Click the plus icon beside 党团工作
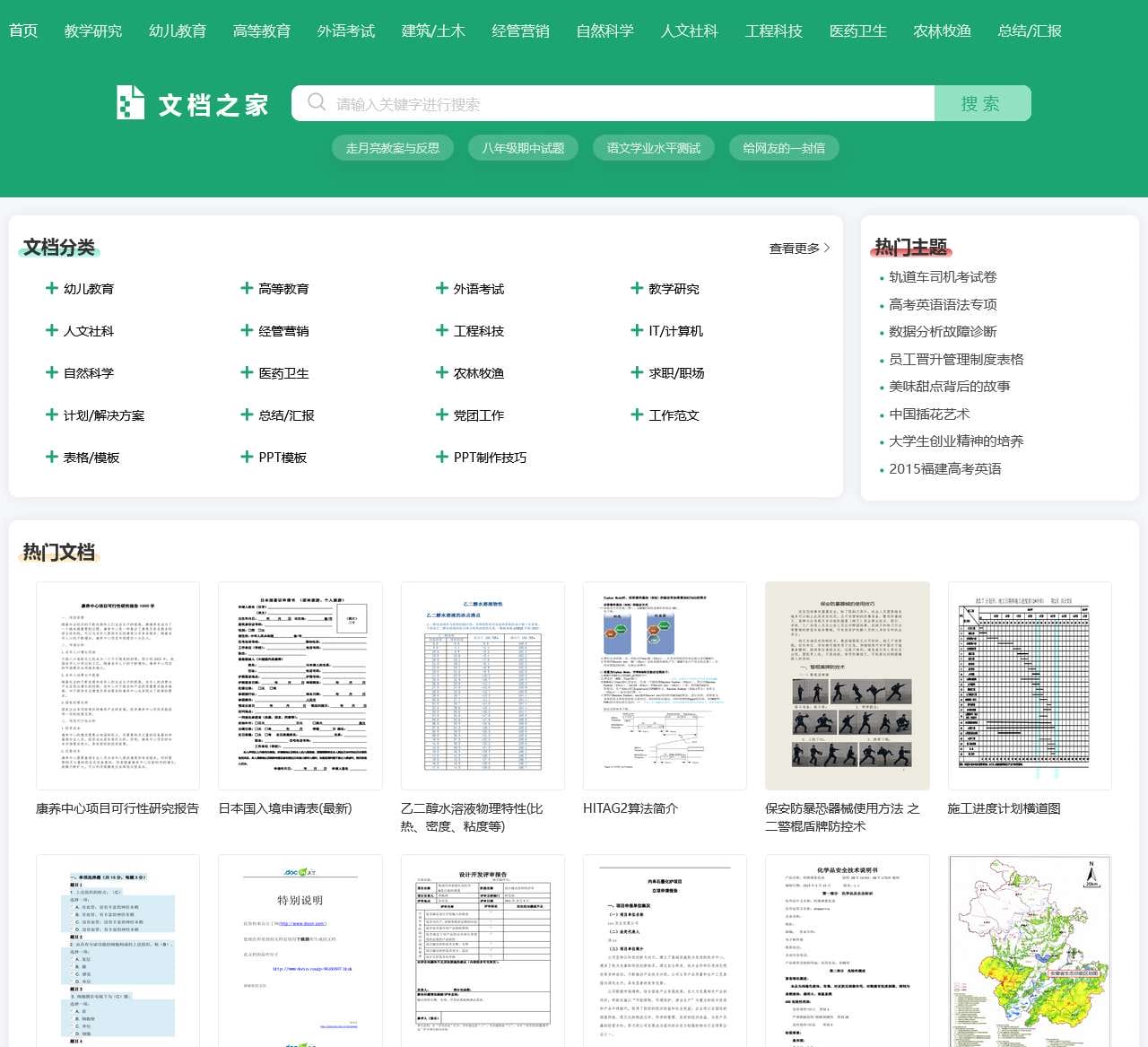 point(441,414)
